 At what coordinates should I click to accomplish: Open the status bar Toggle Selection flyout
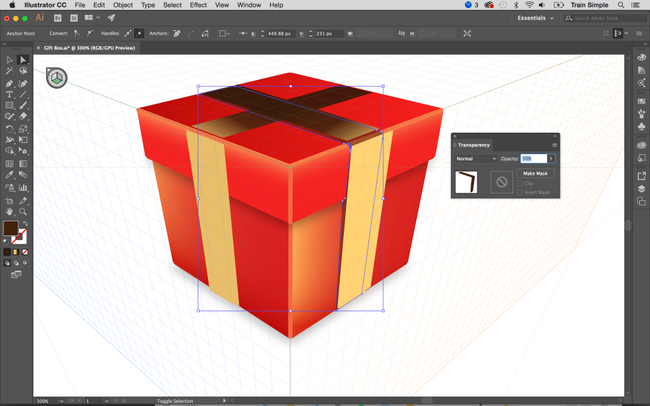[224, 401]
